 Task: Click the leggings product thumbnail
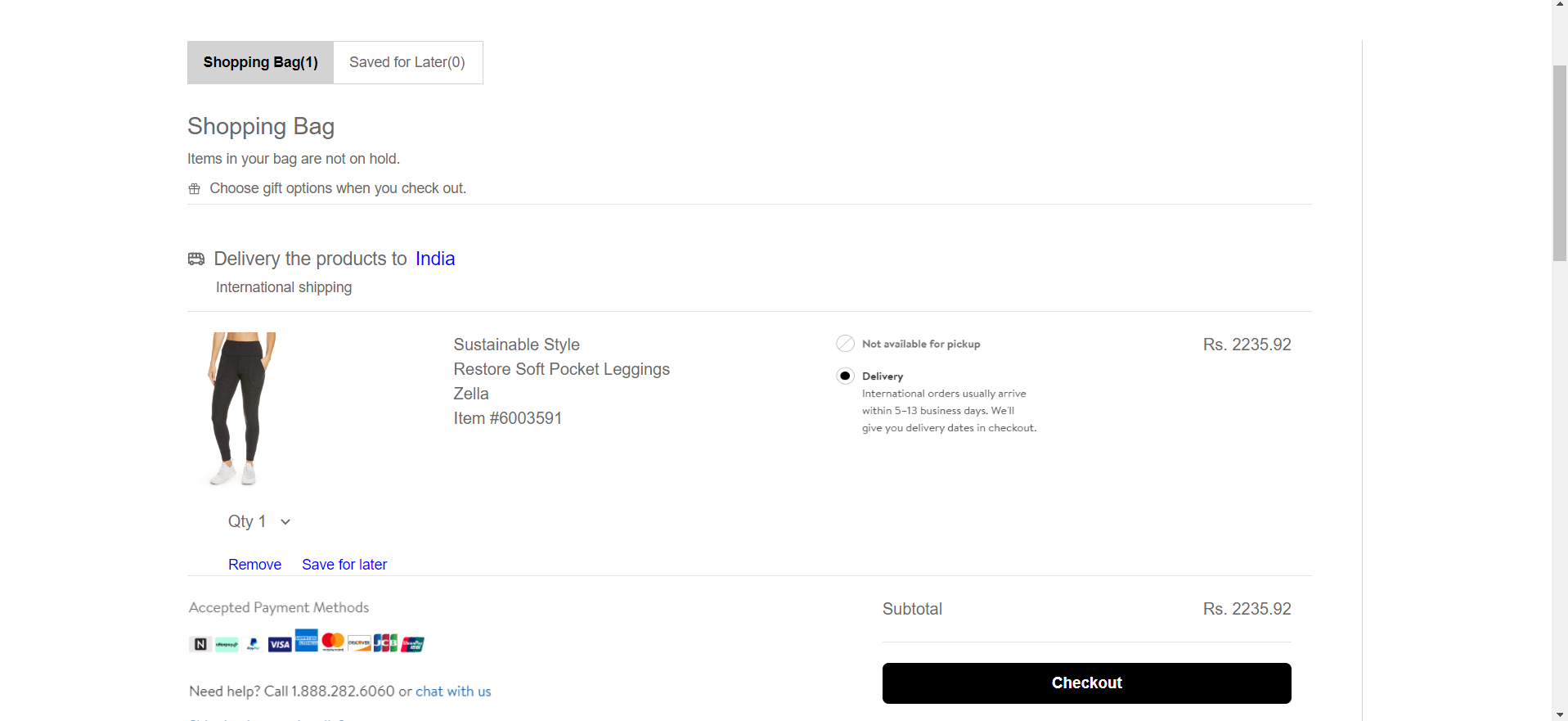[x=240, y=408]
